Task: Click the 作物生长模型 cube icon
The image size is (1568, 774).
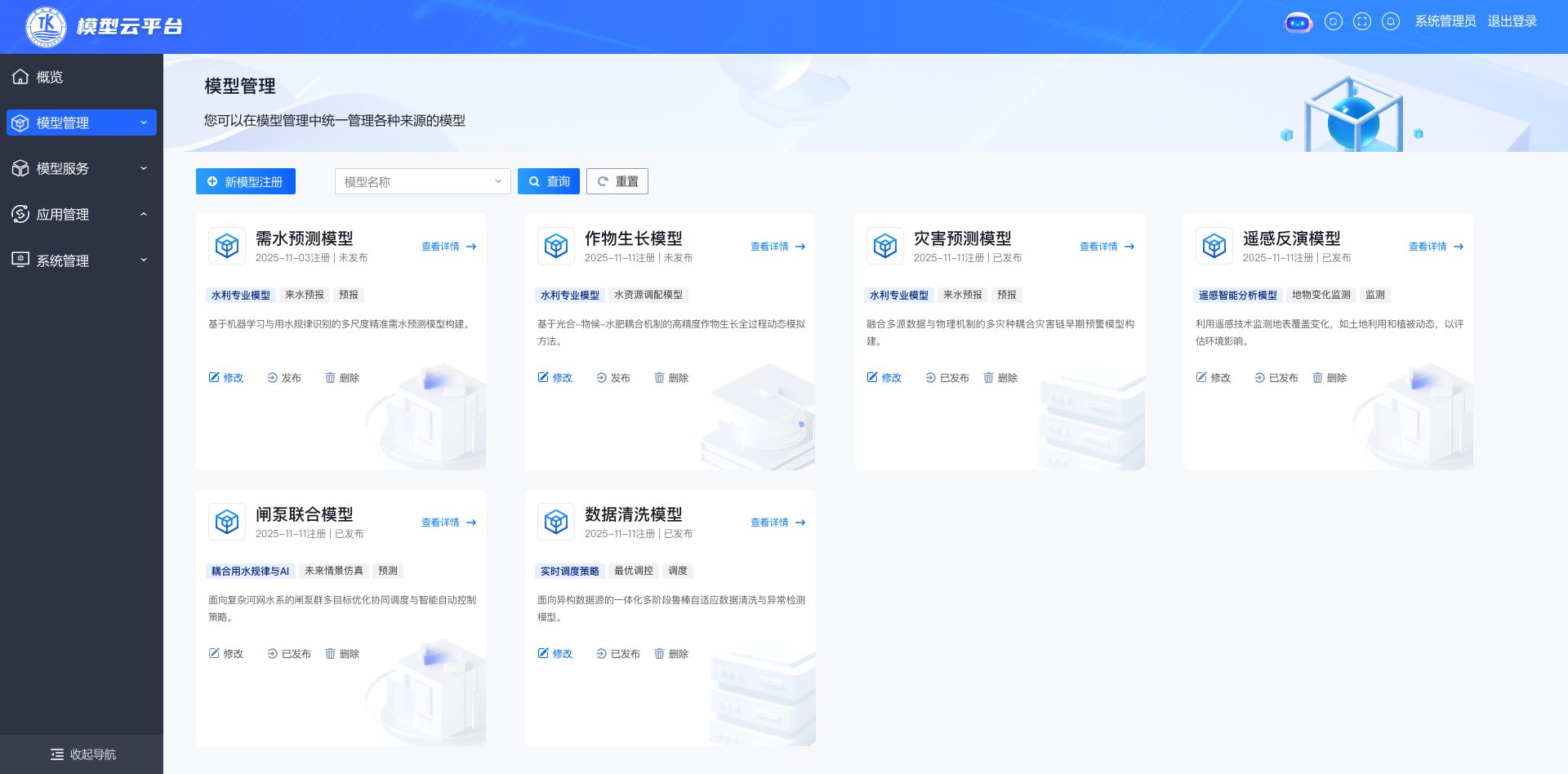Action: tap(556, 246)
